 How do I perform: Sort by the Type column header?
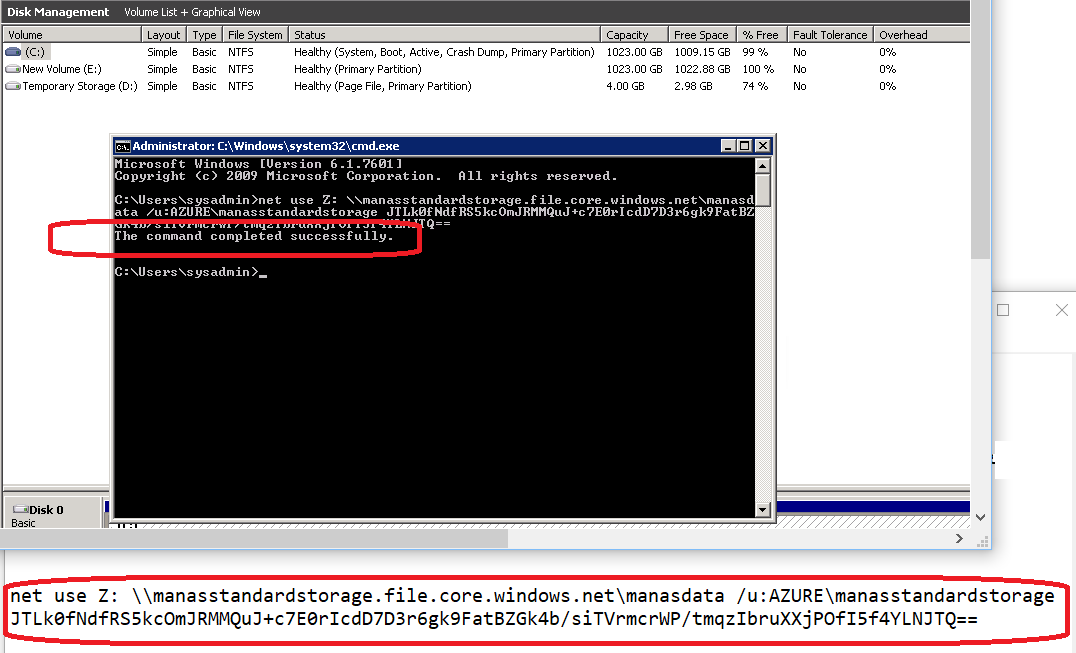pyautogui.click(x=204, y=35)
